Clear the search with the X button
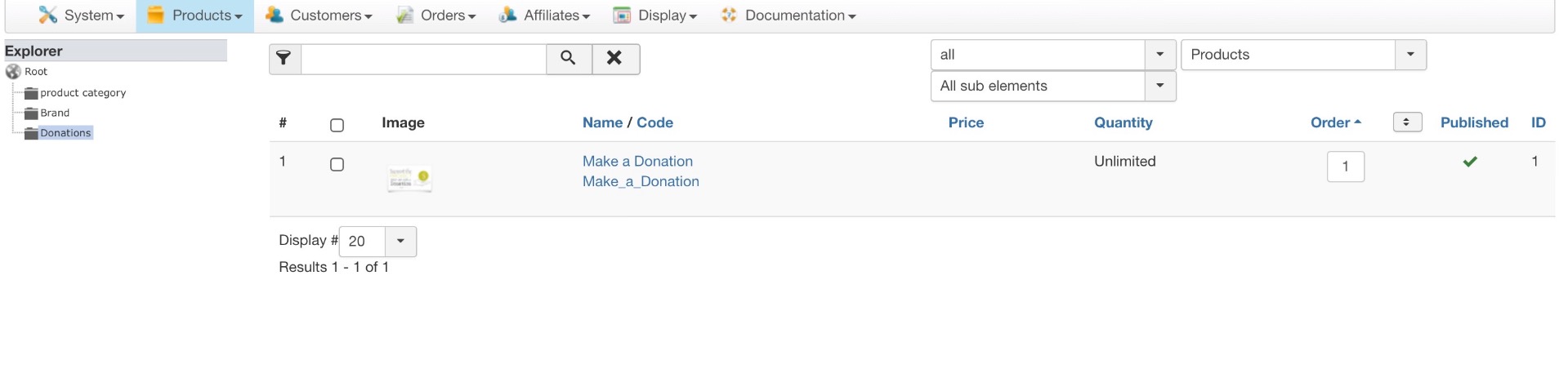Viewport: 1568px width, 369px height. tap(614, 59)
